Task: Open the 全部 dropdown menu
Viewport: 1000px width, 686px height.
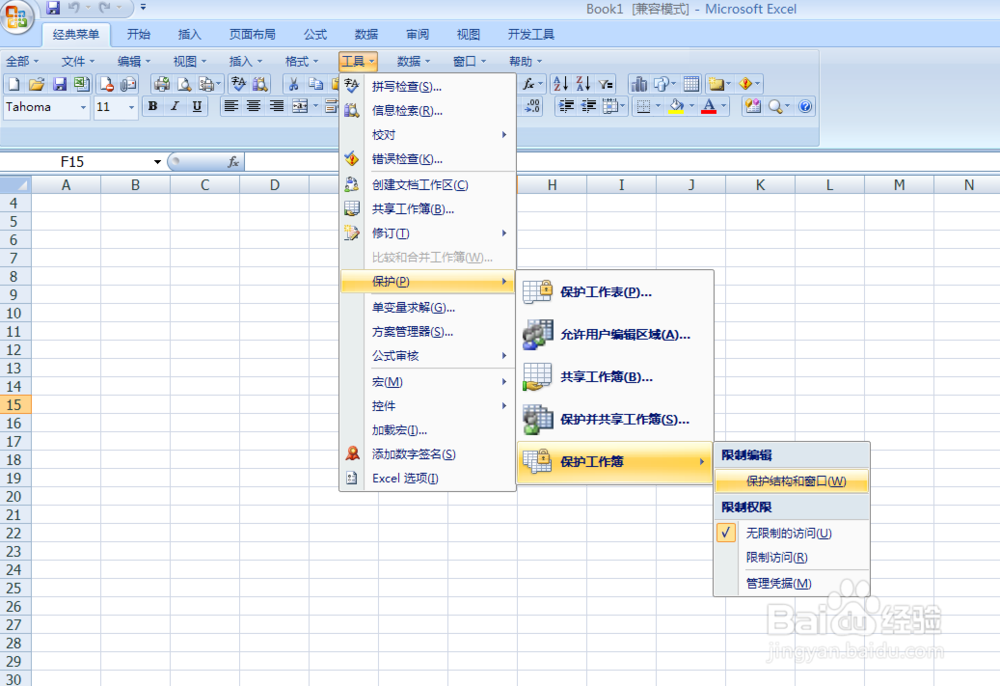Action: coord(22,61)
